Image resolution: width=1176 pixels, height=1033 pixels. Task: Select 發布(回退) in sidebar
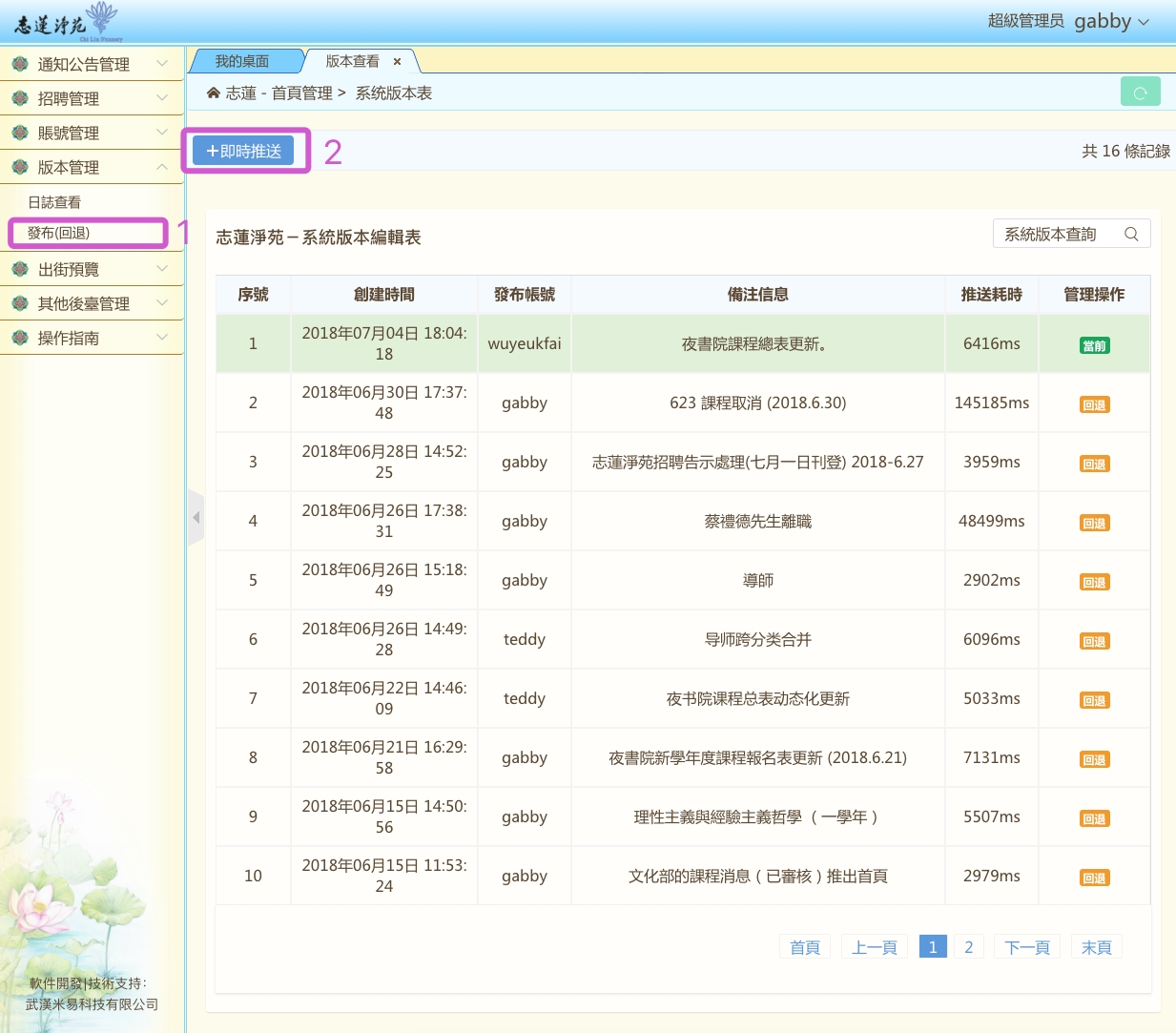coord(59,233)
